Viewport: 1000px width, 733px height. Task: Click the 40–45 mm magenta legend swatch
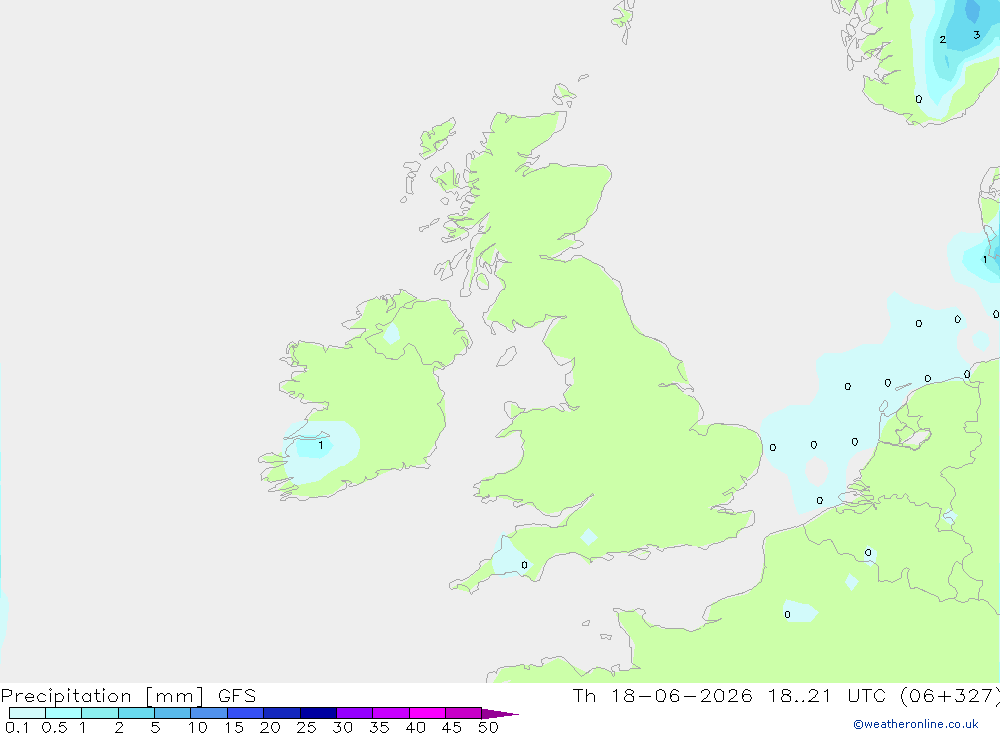[x=427, y=713]
